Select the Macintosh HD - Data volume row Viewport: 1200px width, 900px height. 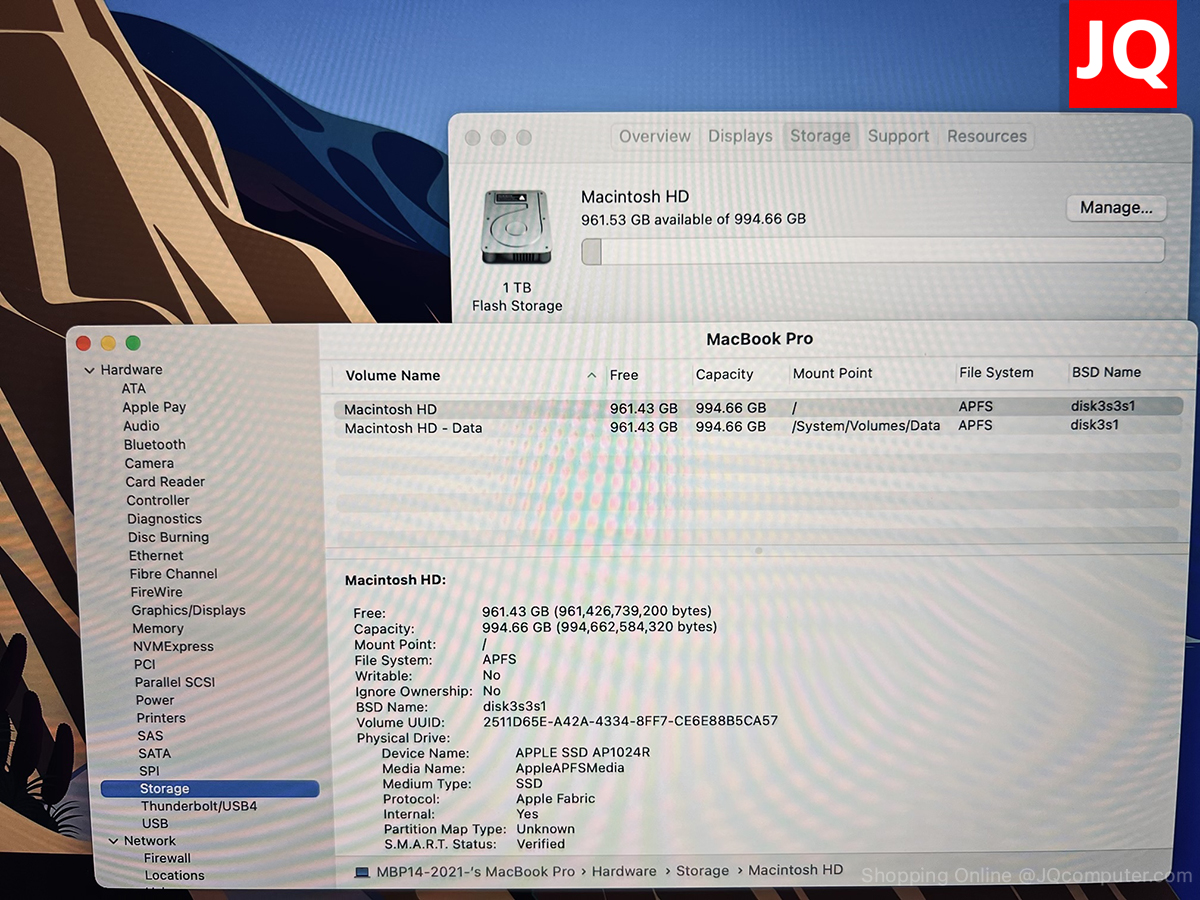click(758, 426)
